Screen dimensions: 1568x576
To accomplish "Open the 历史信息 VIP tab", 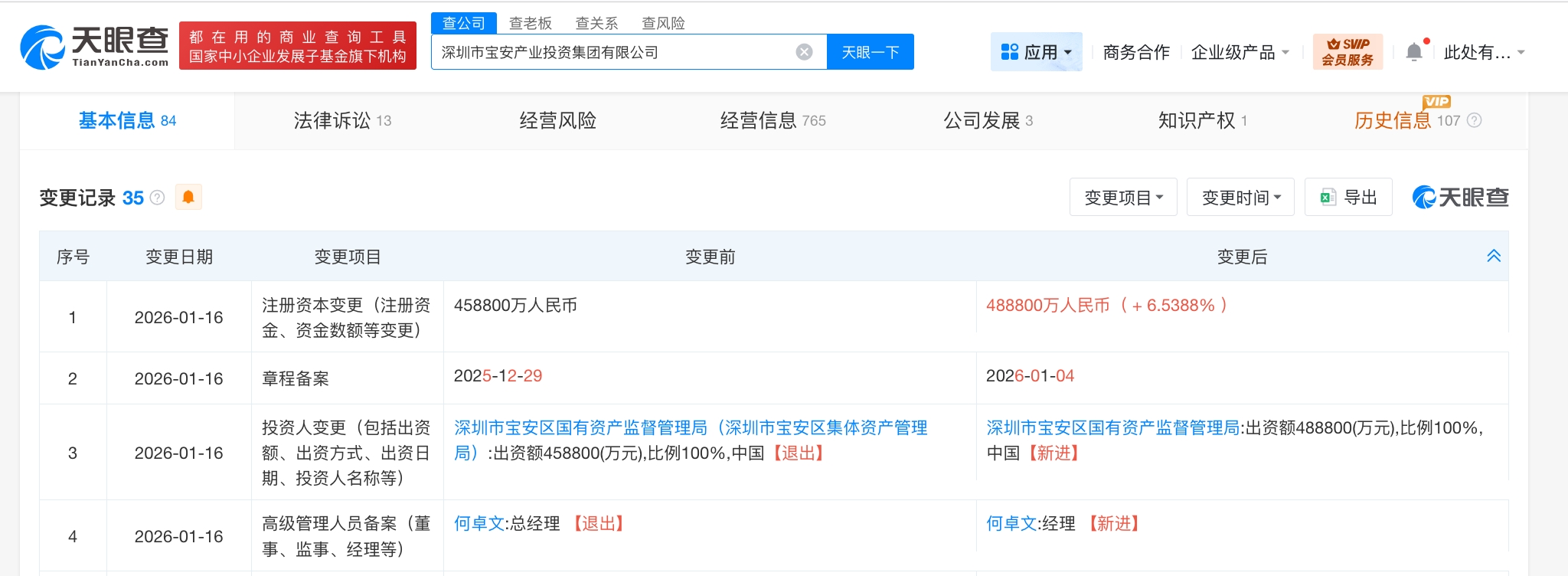I will tap(1407, 120).
